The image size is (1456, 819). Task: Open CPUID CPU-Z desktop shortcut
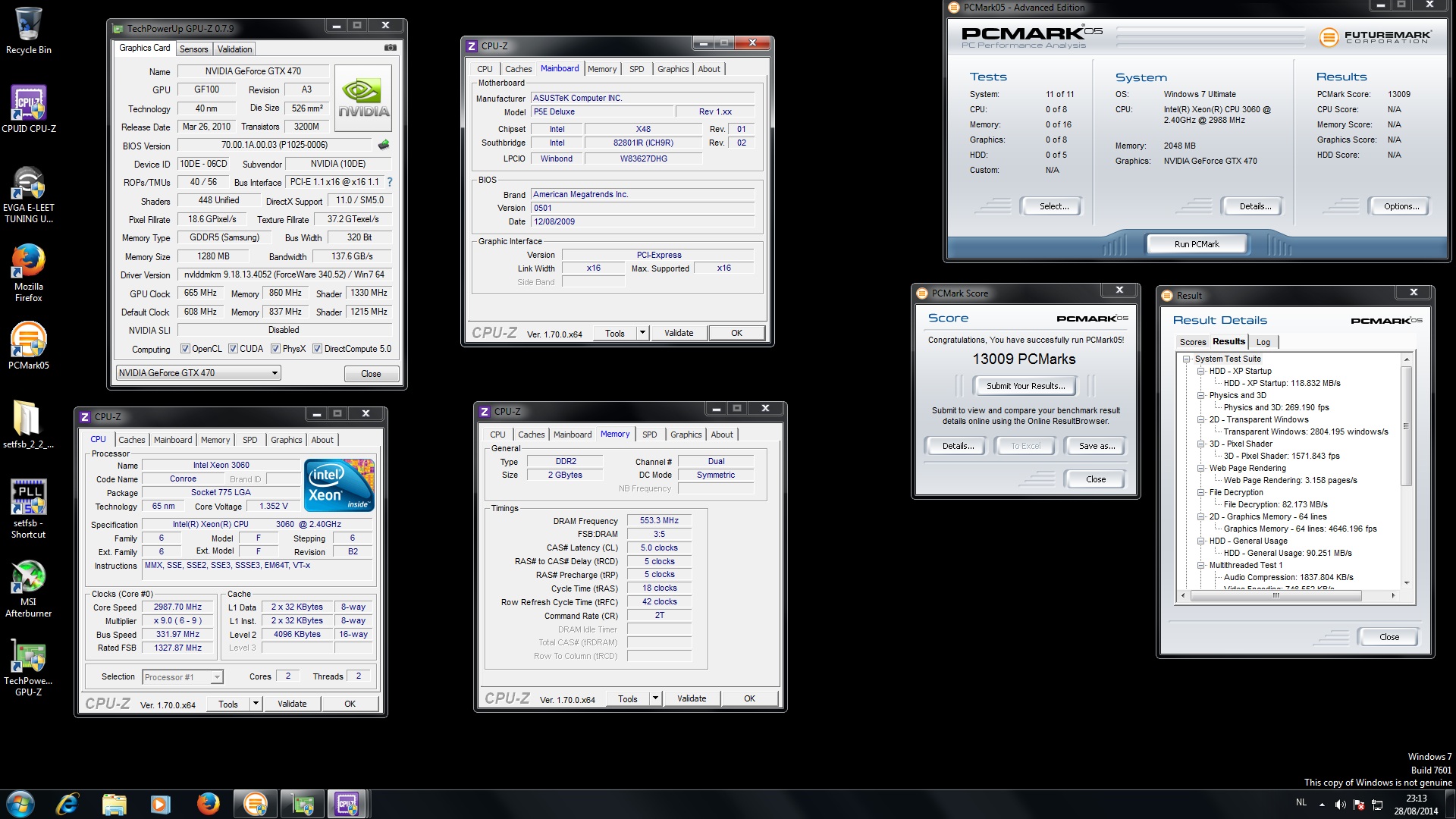click(x=28, y=109)
